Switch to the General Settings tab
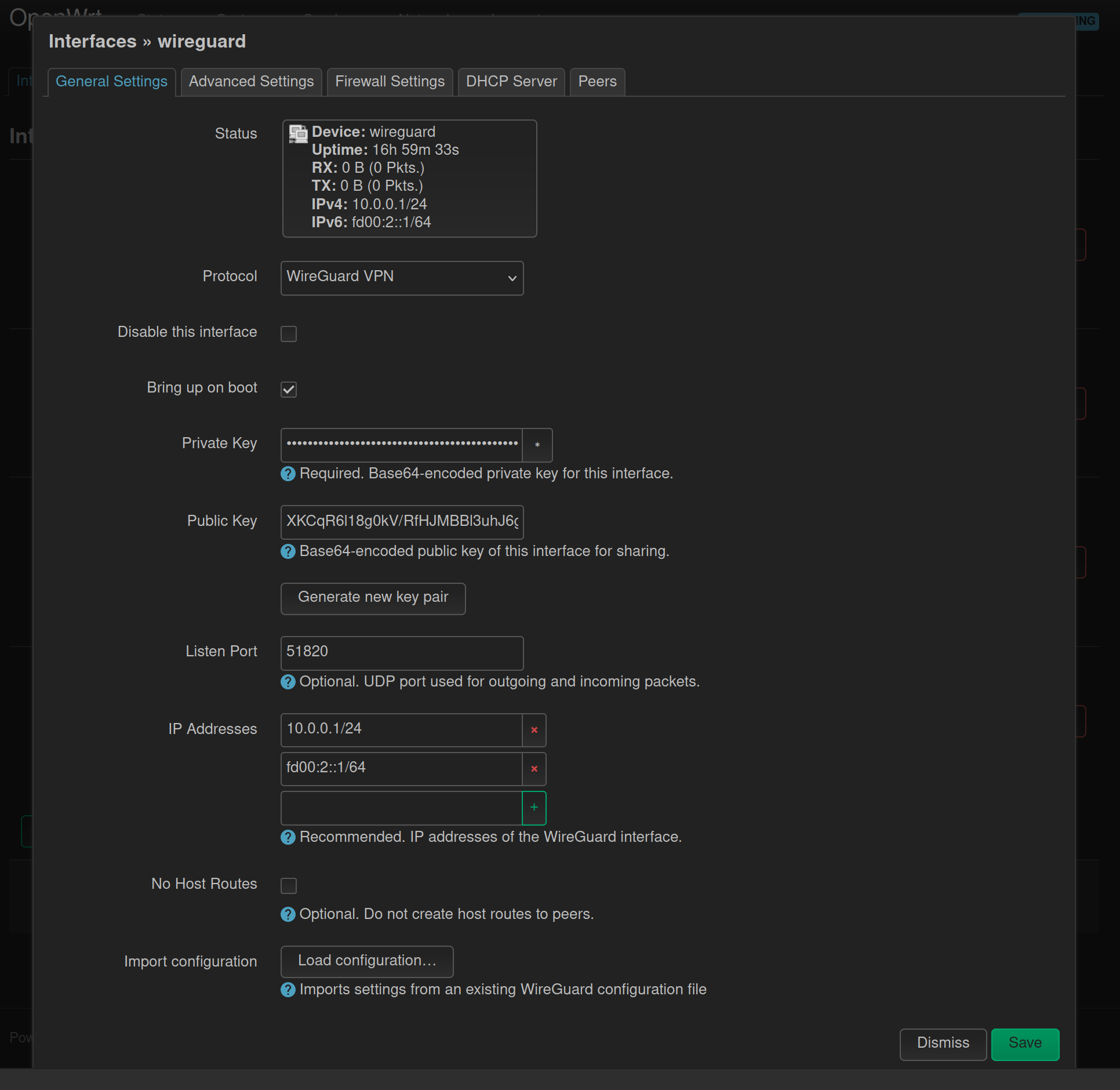The width and height of the screenshot is (1120, 1090). point(111,82)
